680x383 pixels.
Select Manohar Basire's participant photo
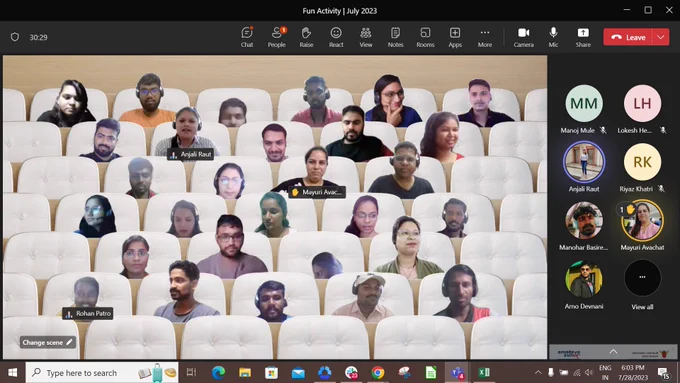coord(584,220)
